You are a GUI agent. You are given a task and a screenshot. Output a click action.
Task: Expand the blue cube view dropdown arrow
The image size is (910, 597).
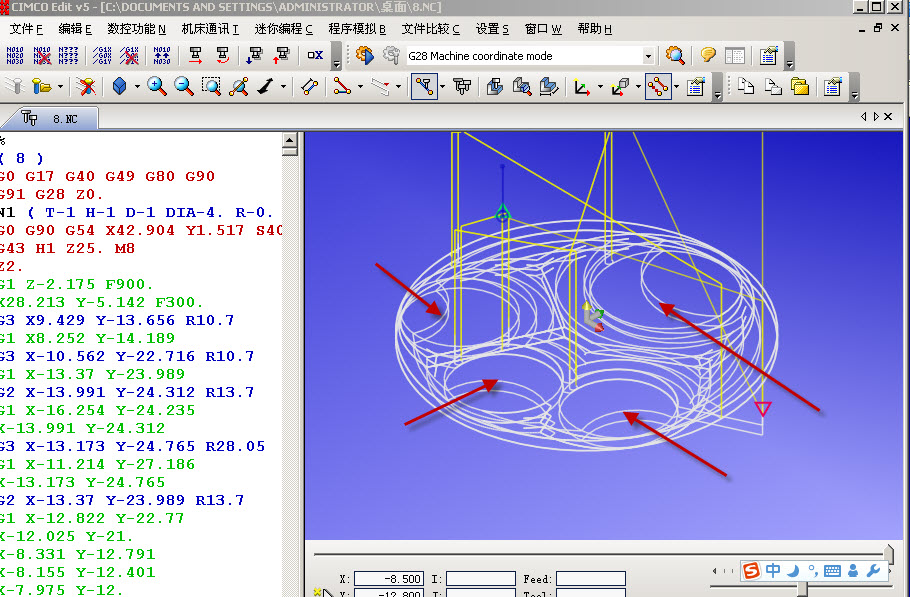pyautogui.click(x=137, y=87)
